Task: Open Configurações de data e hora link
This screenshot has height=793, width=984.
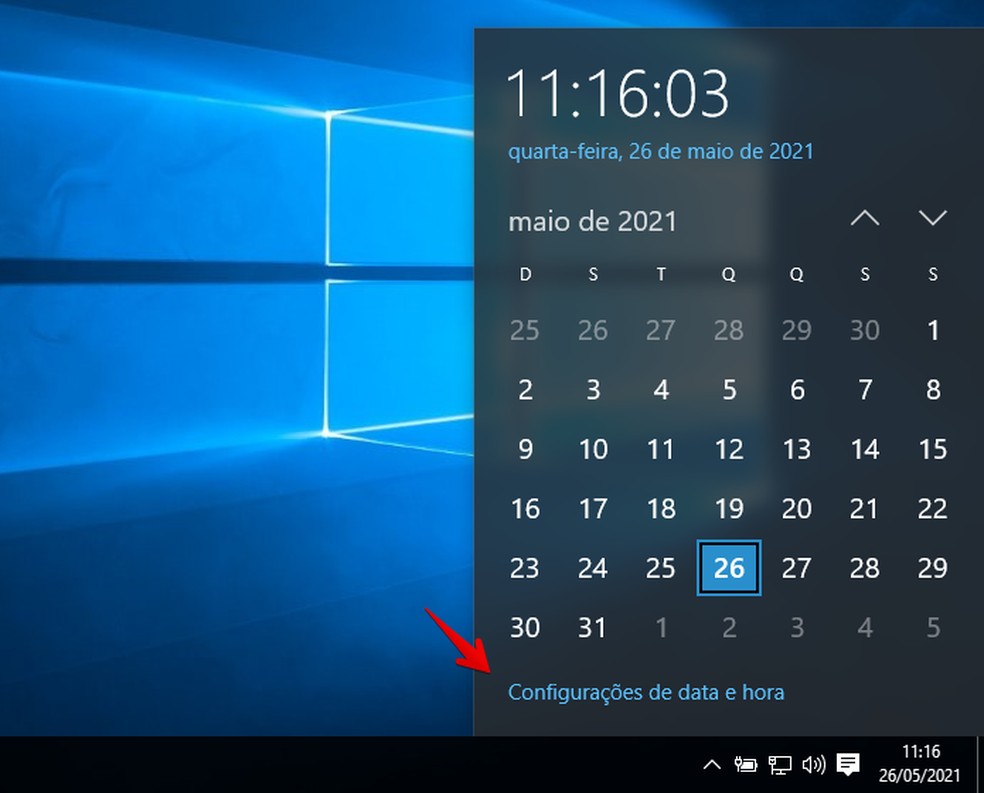Action: [x=646, y=693]
